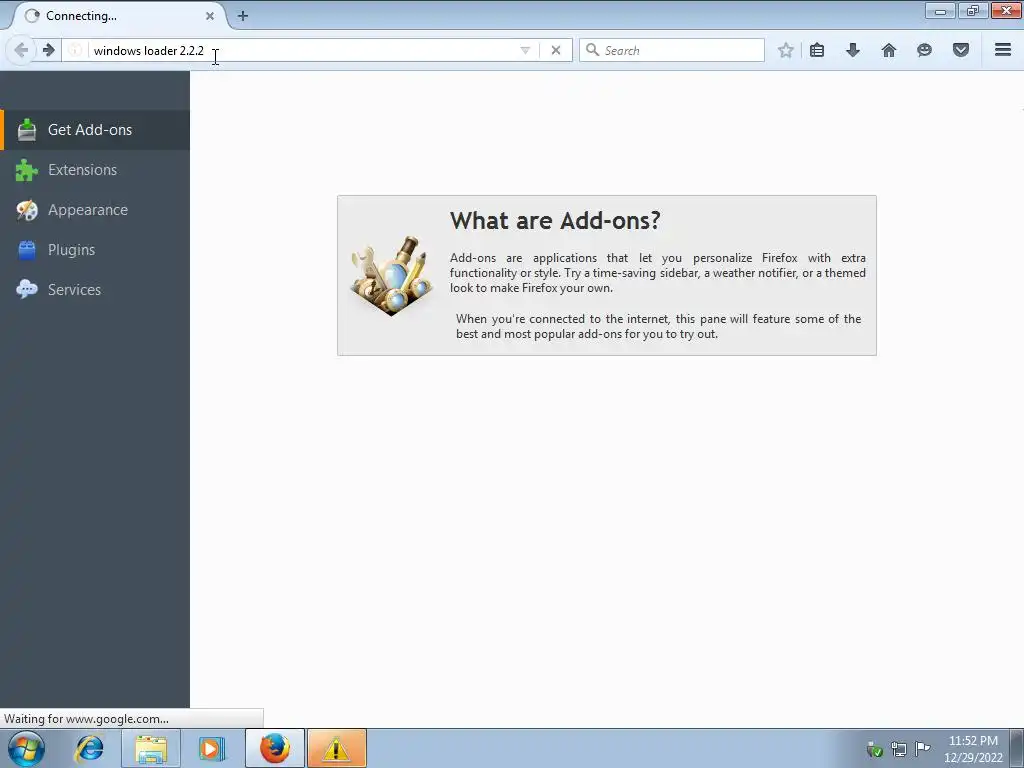Show your bookmarks list icon
The image size is (1024, 768).
tap(817, 50)
